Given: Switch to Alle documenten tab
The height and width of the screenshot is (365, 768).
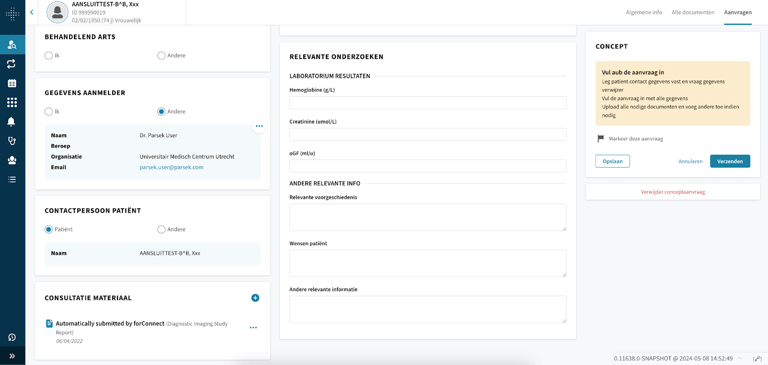Looking at the screenshot, I should pos(693,12).
